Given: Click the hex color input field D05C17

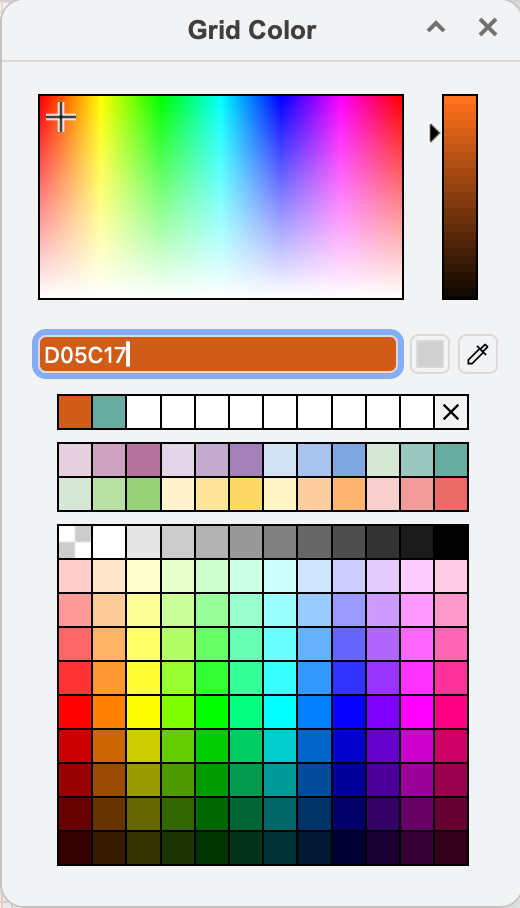Looking at the screenshot, I should (218, 354).
